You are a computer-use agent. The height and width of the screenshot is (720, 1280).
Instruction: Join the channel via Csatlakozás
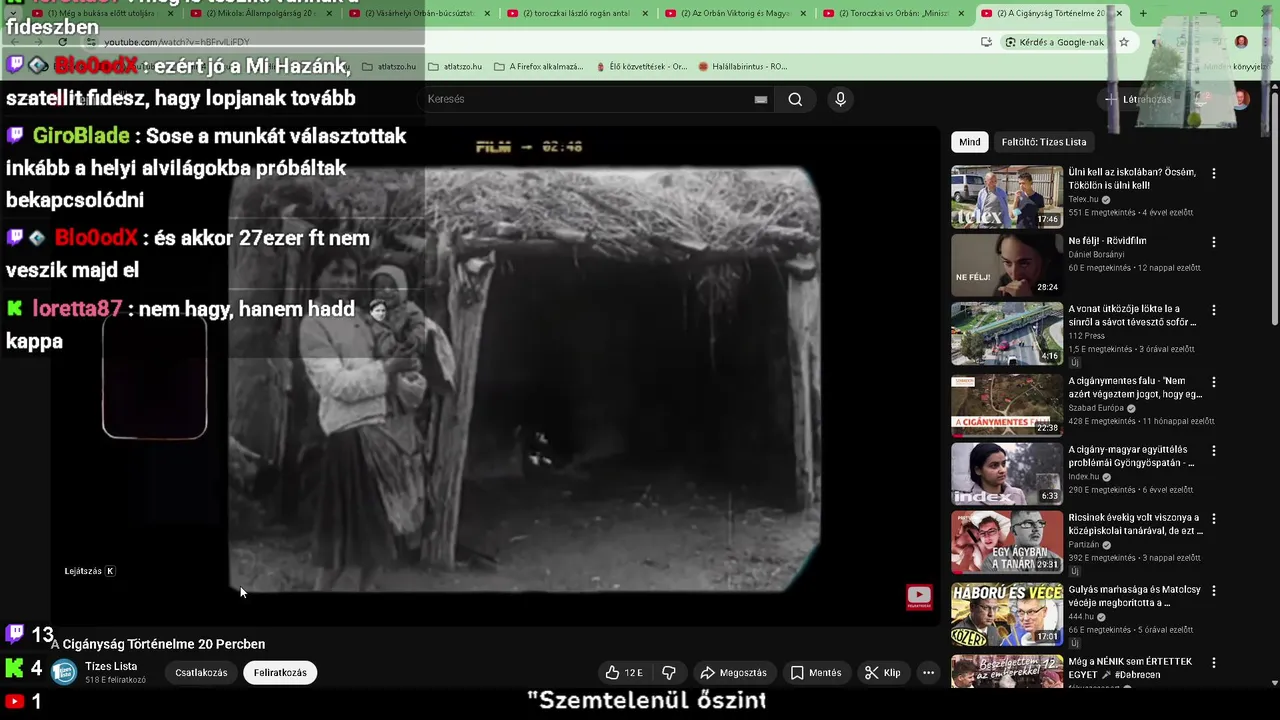point(201,673)
